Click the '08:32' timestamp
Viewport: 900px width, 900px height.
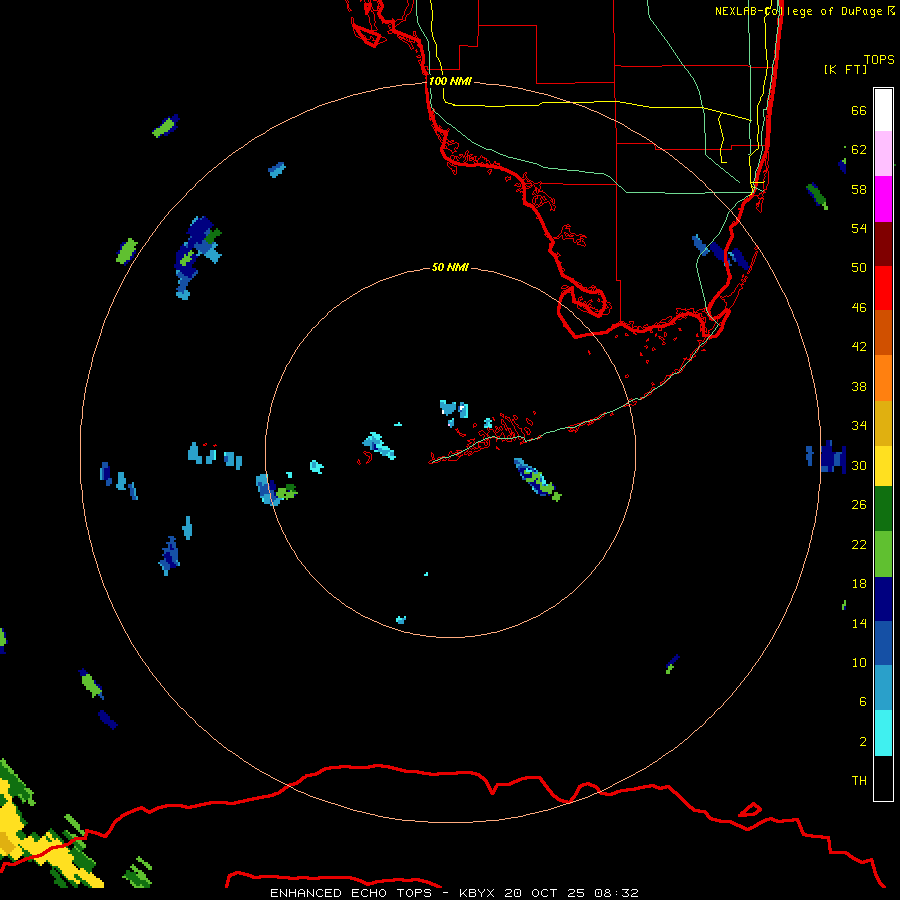(x=616, y=893)
